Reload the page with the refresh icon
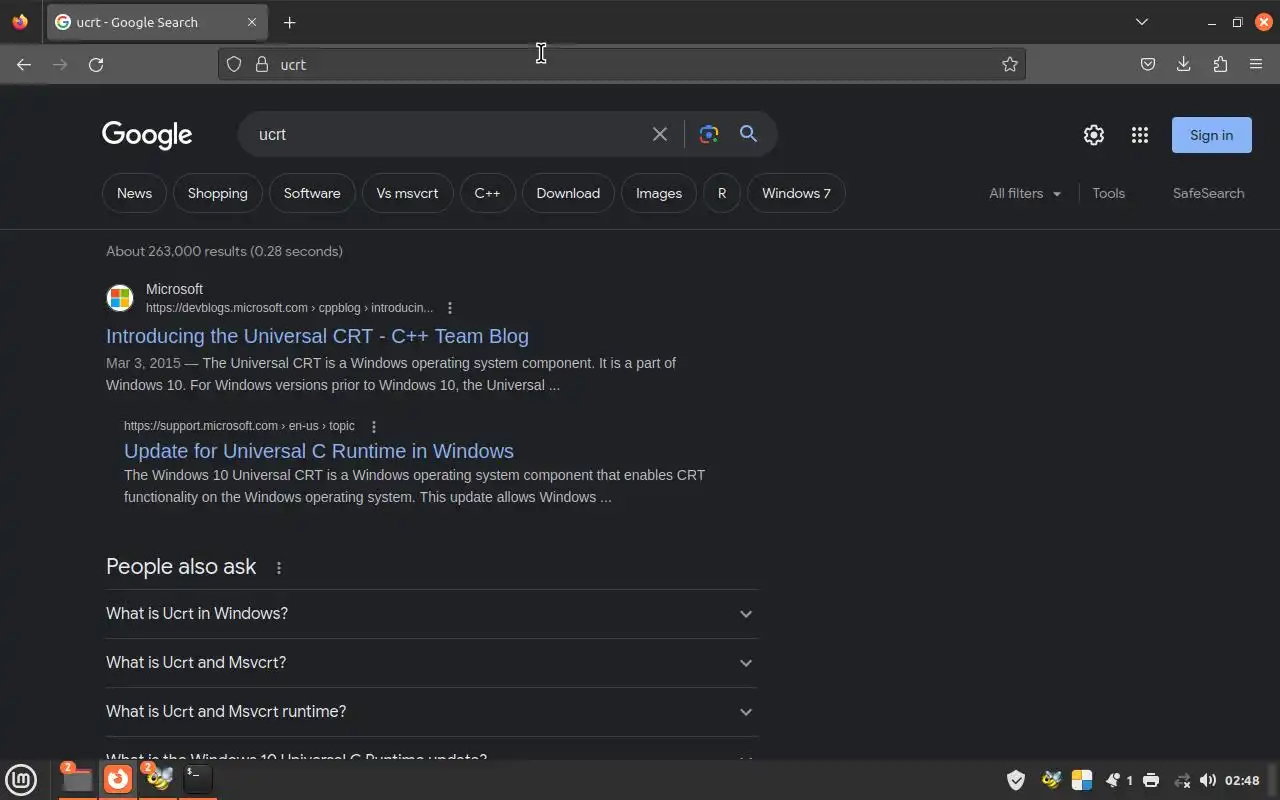The image size is (1280, 800). 96,64
